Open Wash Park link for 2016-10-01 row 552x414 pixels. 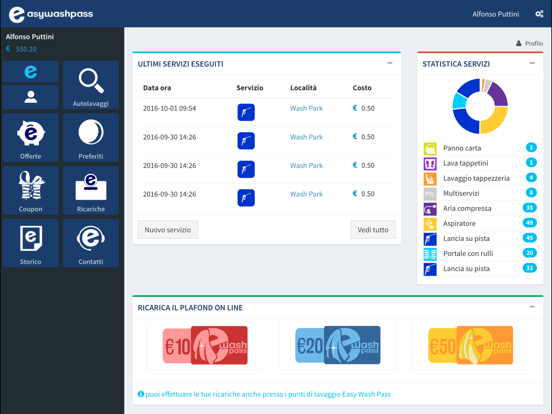point(306,108)
